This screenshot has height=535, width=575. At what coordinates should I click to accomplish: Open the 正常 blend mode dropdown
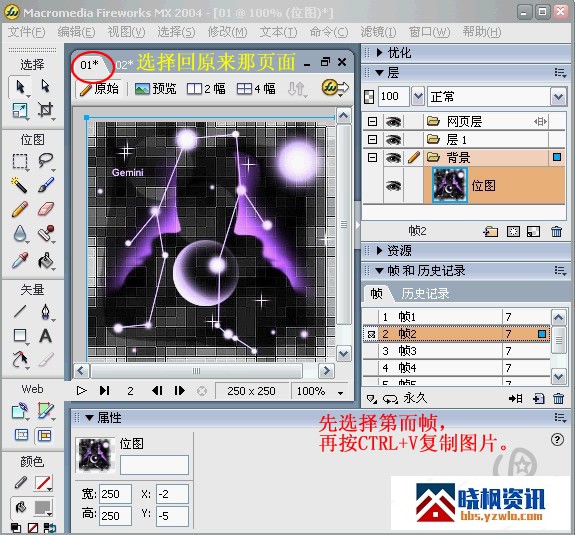pyautogui.click(x=558, y=97)
